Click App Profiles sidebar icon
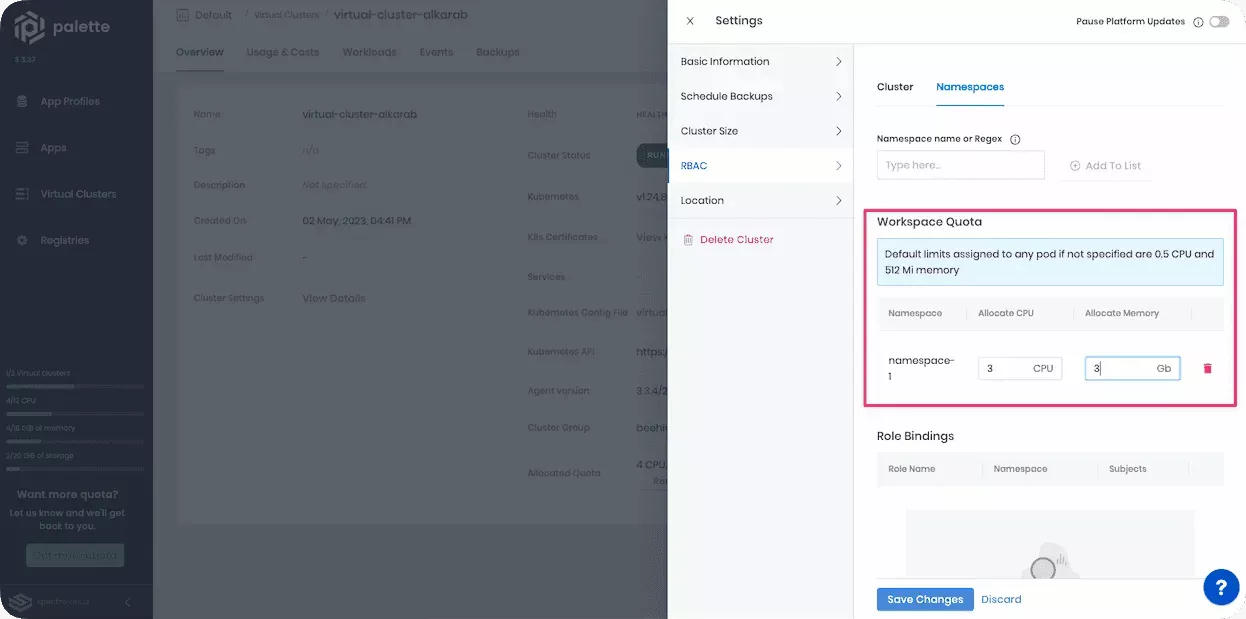Image resolution: width=1246 pixels, height=619 pixels. [x=21, y=102]
